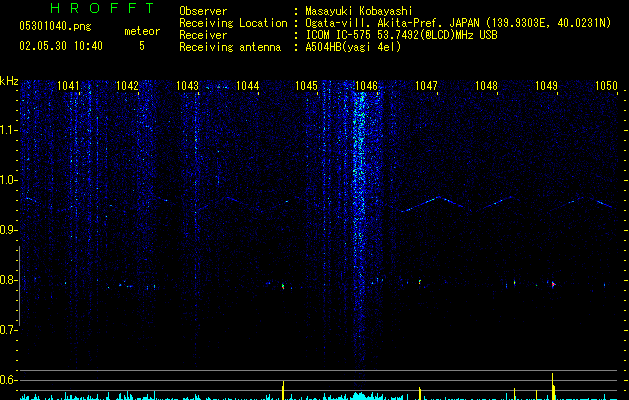The image size is (629, 400).
Task: Click the 1.1 kHz axis label
Action: [9, 130]
